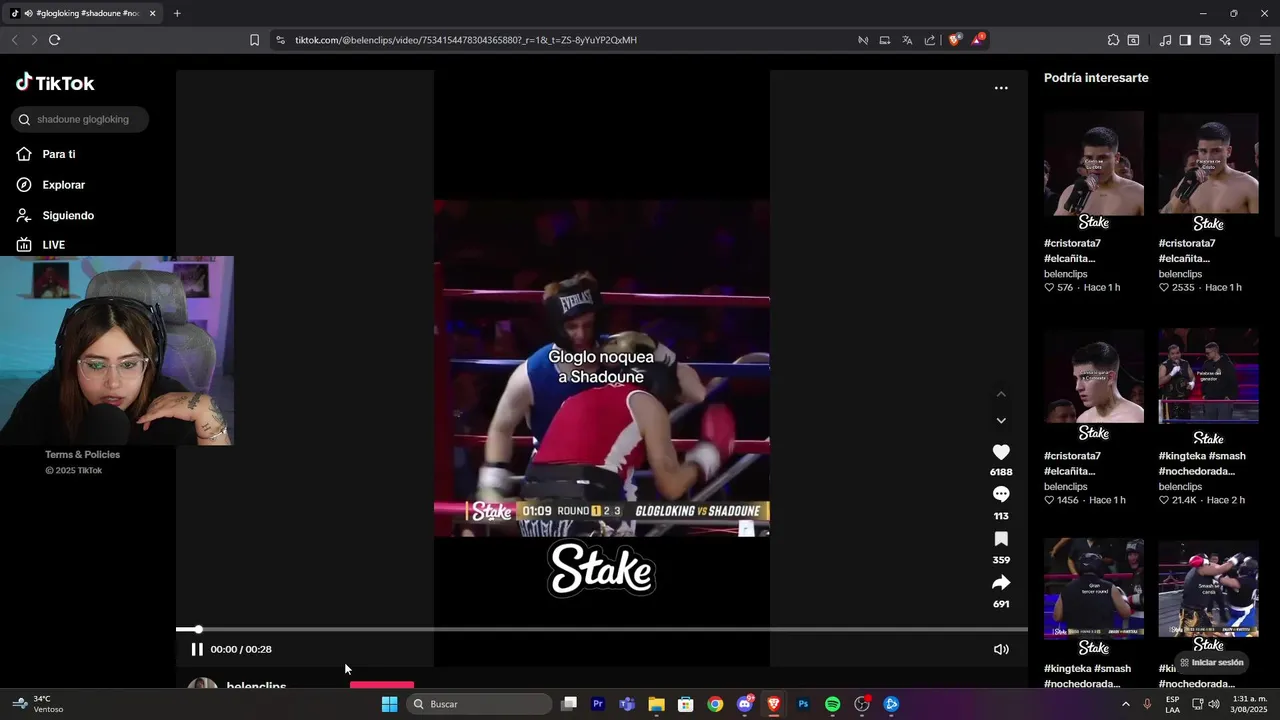Pause the video playback
The image size is (1280, 720).
click(x=197, y=649)
